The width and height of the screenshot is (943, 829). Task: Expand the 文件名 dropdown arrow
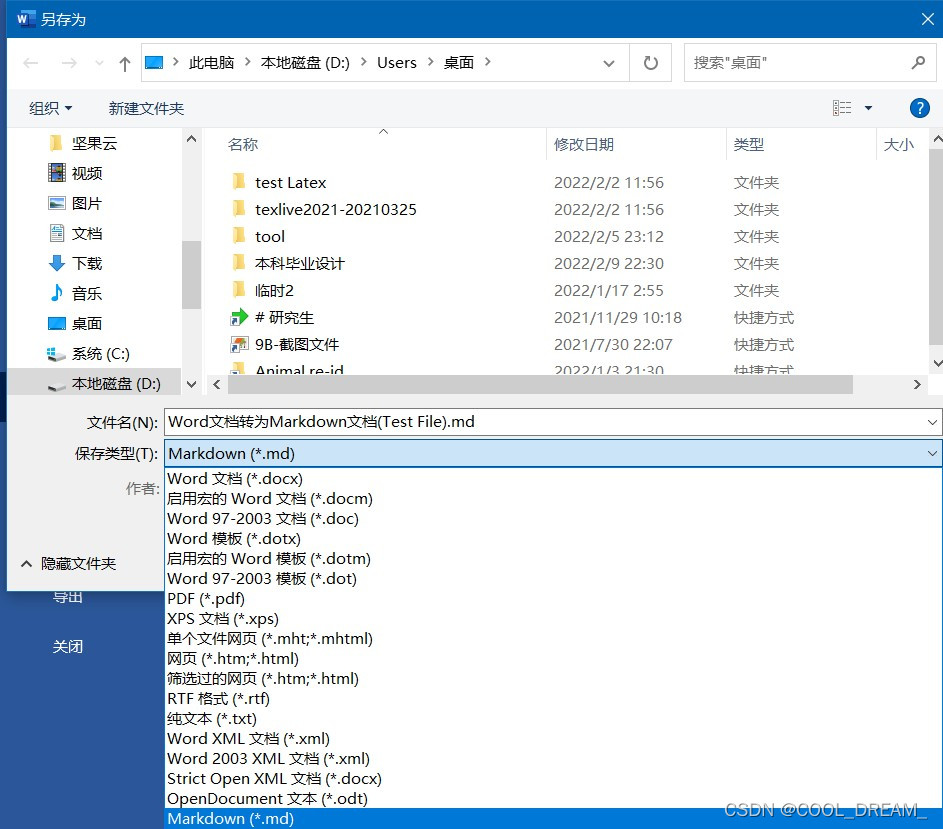click(932, 422)
